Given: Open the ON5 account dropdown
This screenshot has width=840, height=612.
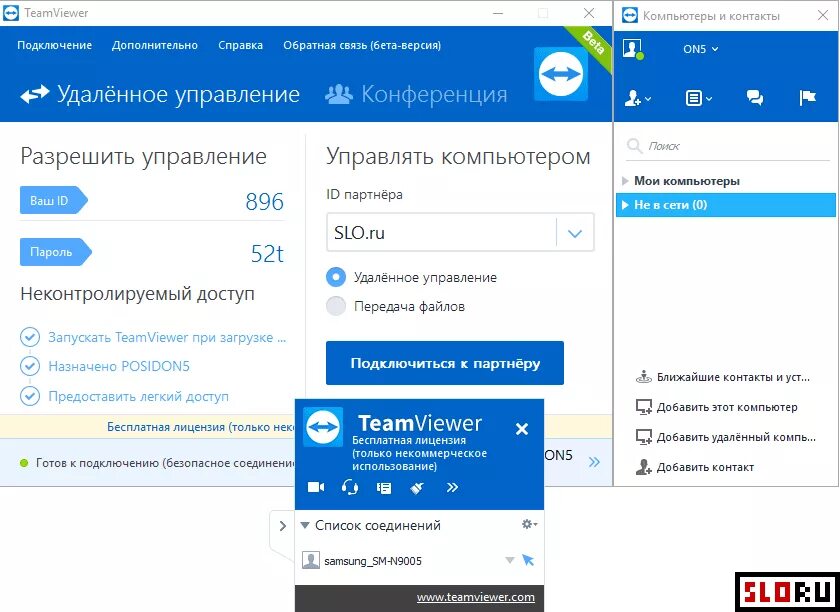Looking at the screenshot, I should (x=700, y=49).
